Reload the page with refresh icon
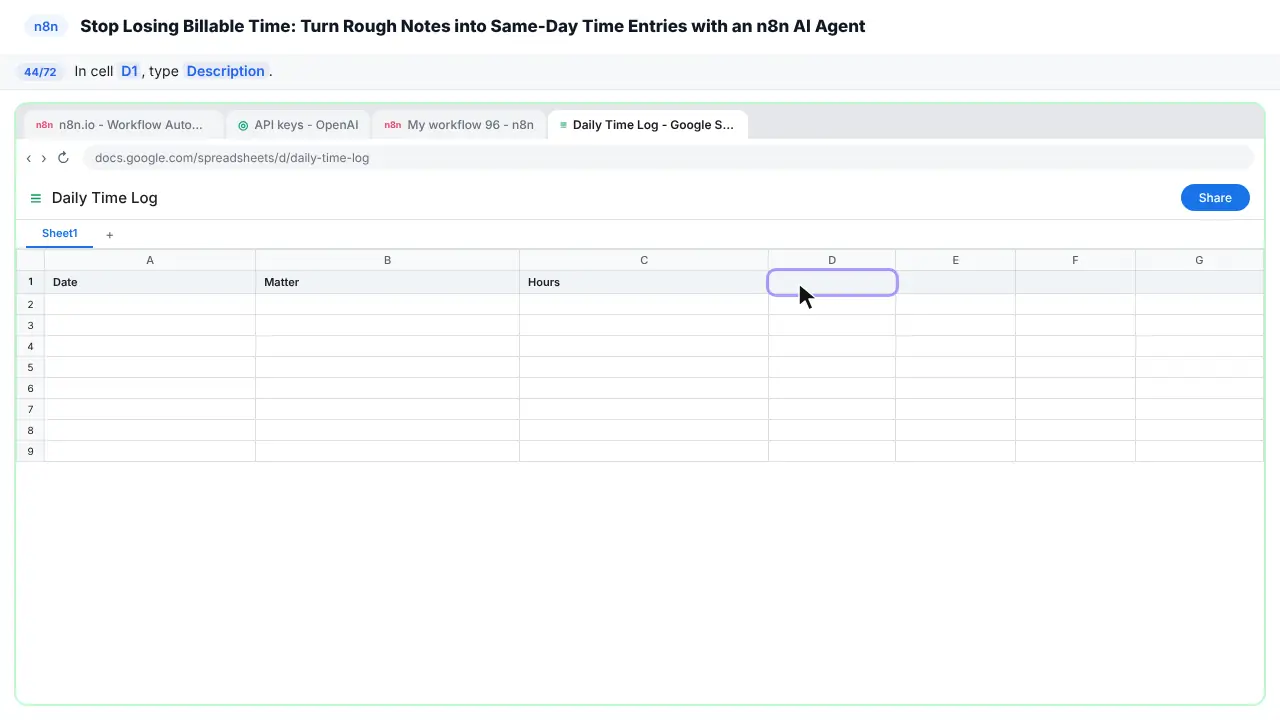Image resolution: width=1280 pixels, height=720 pixels. [x=63, y=158]
